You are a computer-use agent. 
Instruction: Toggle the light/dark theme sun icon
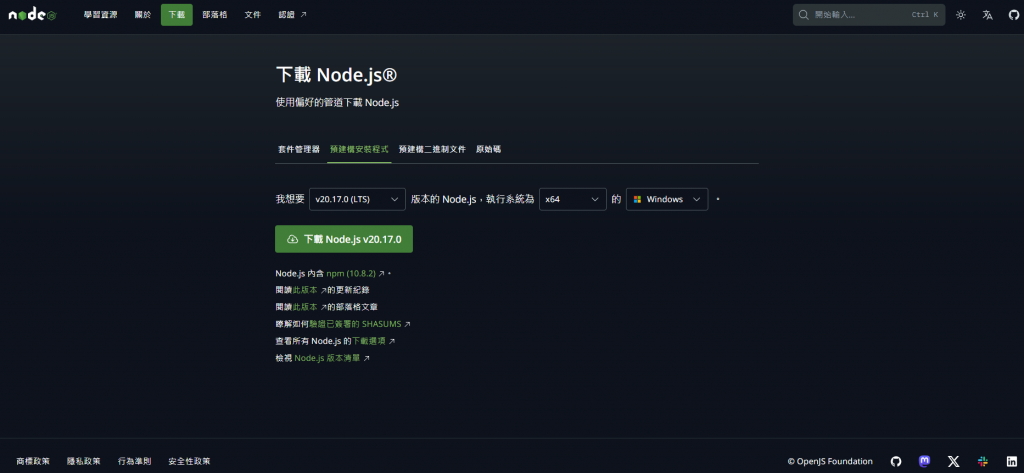[x=961, y=15]
